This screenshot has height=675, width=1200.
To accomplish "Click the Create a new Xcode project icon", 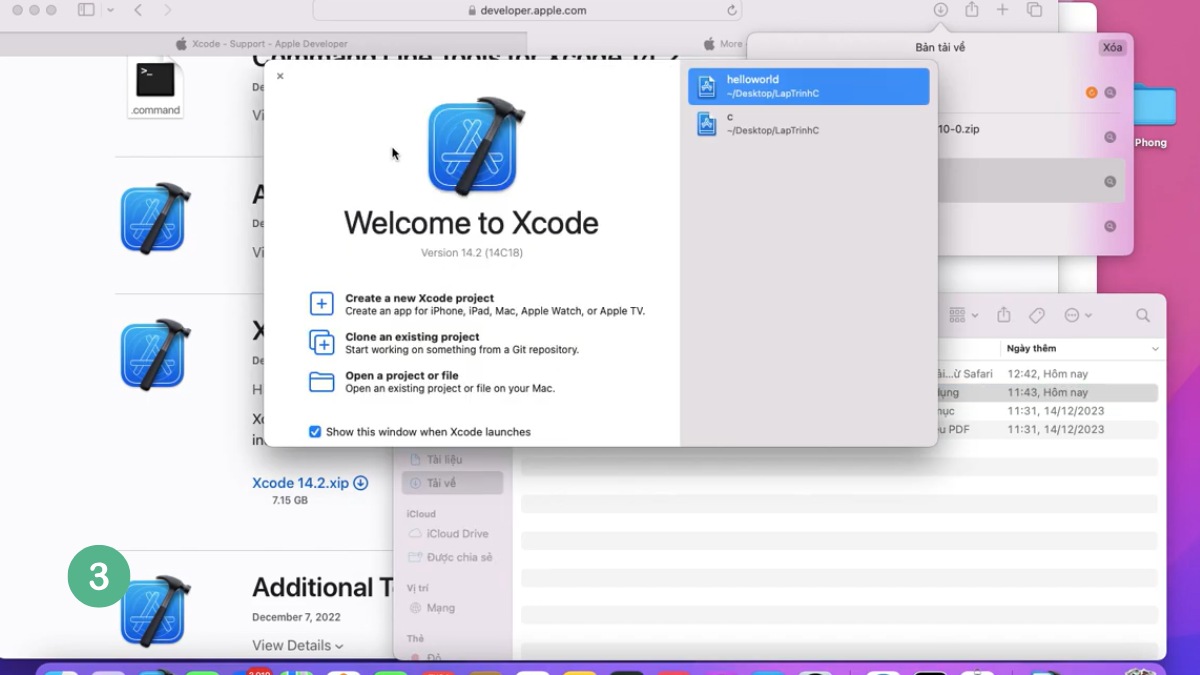I will coord(321,304).
